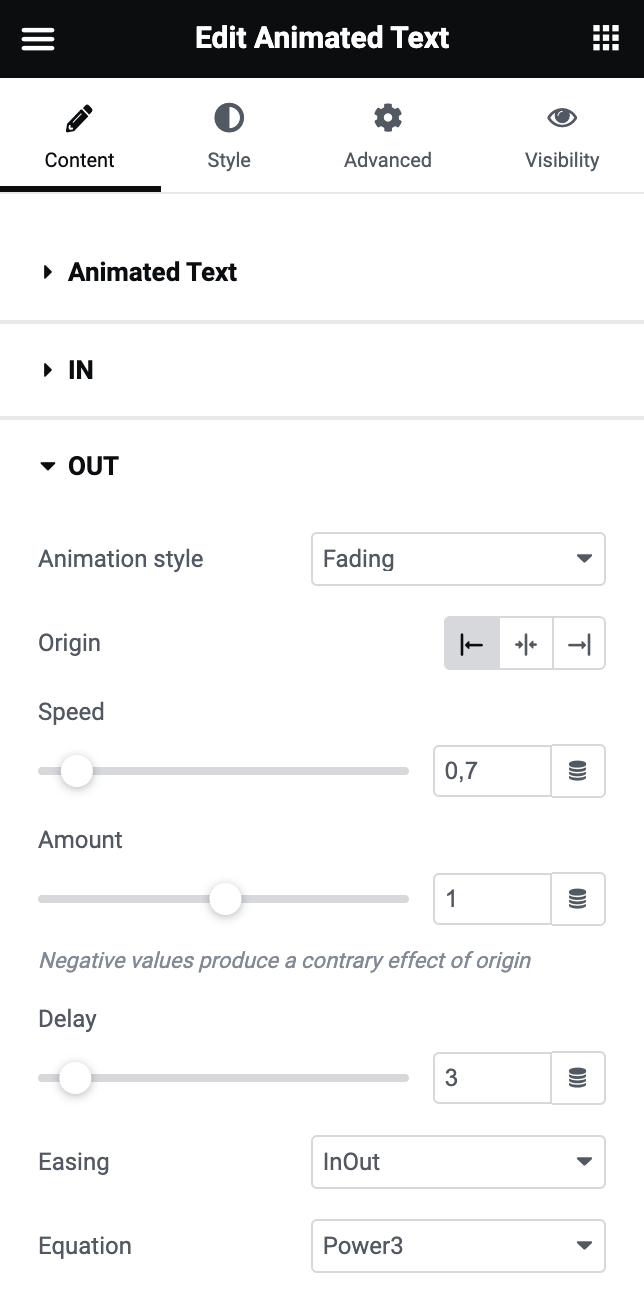Open the Advanced settings tab
The height and width of the screenshot is (1304, 644).
pos(388,137)
